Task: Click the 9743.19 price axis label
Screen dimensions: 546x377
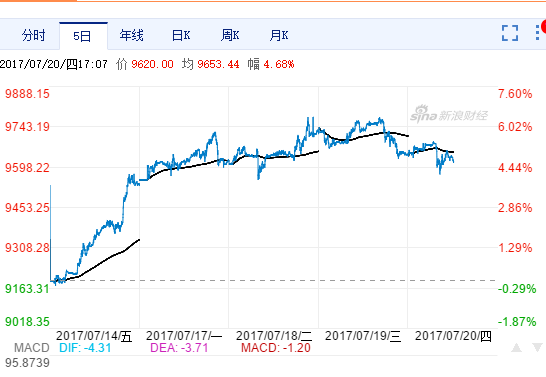Action: [x=27, y=127]
